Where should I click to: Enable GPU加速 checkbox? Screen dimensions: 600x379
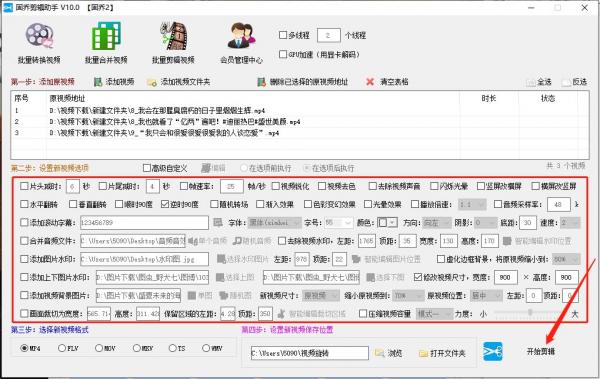pos(283,54)
